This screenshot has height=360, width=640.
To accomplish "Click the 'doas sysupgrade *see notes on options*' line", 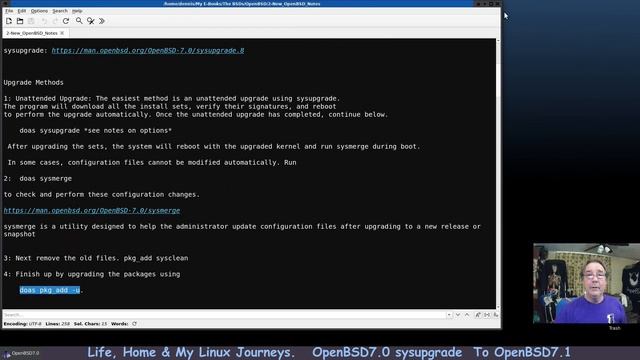I will tap(96, 131).
